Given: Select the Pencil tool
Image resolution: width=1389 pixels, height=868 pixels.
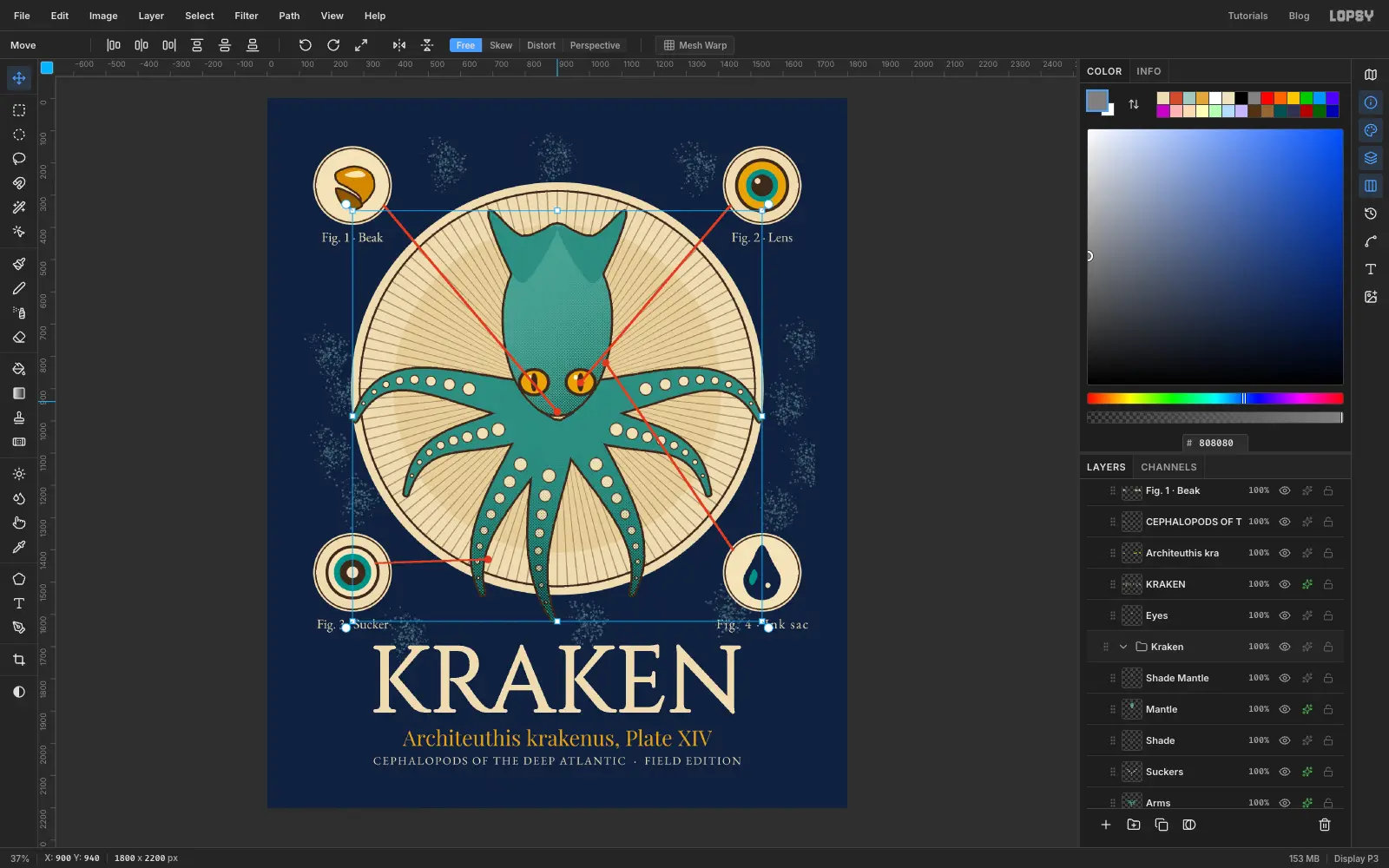Looking at the screenshot, I should [19, 288].
